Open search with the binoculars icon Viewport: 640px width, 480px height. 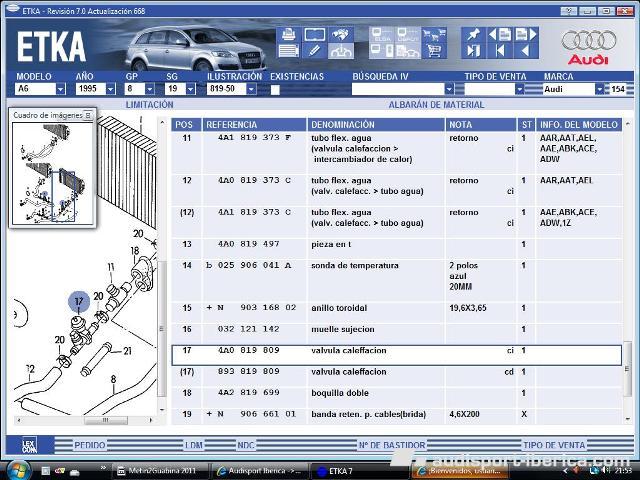(341, 35)
